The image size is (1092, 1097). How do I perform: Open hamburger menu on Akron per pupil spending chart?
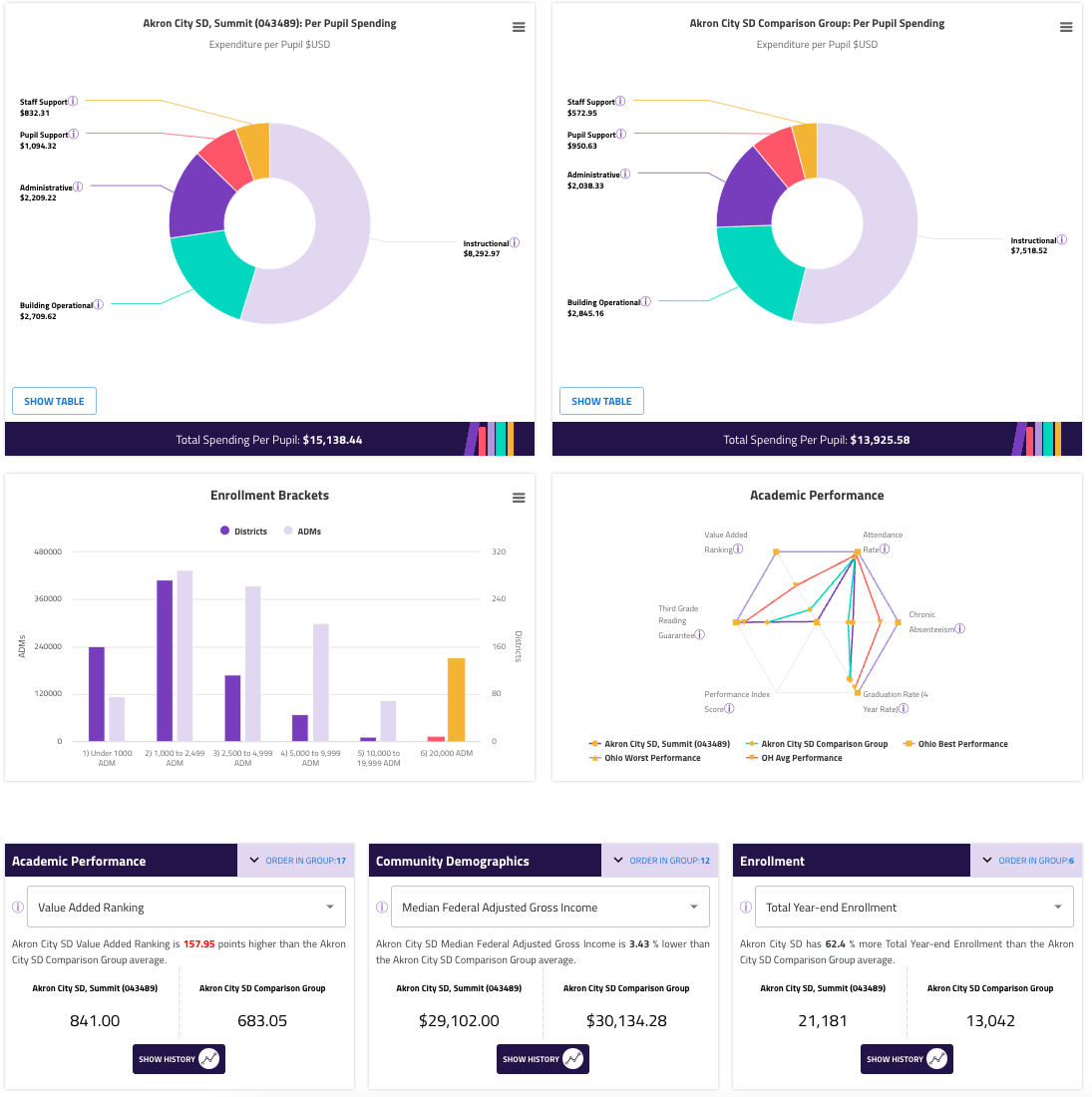[519, 28]
